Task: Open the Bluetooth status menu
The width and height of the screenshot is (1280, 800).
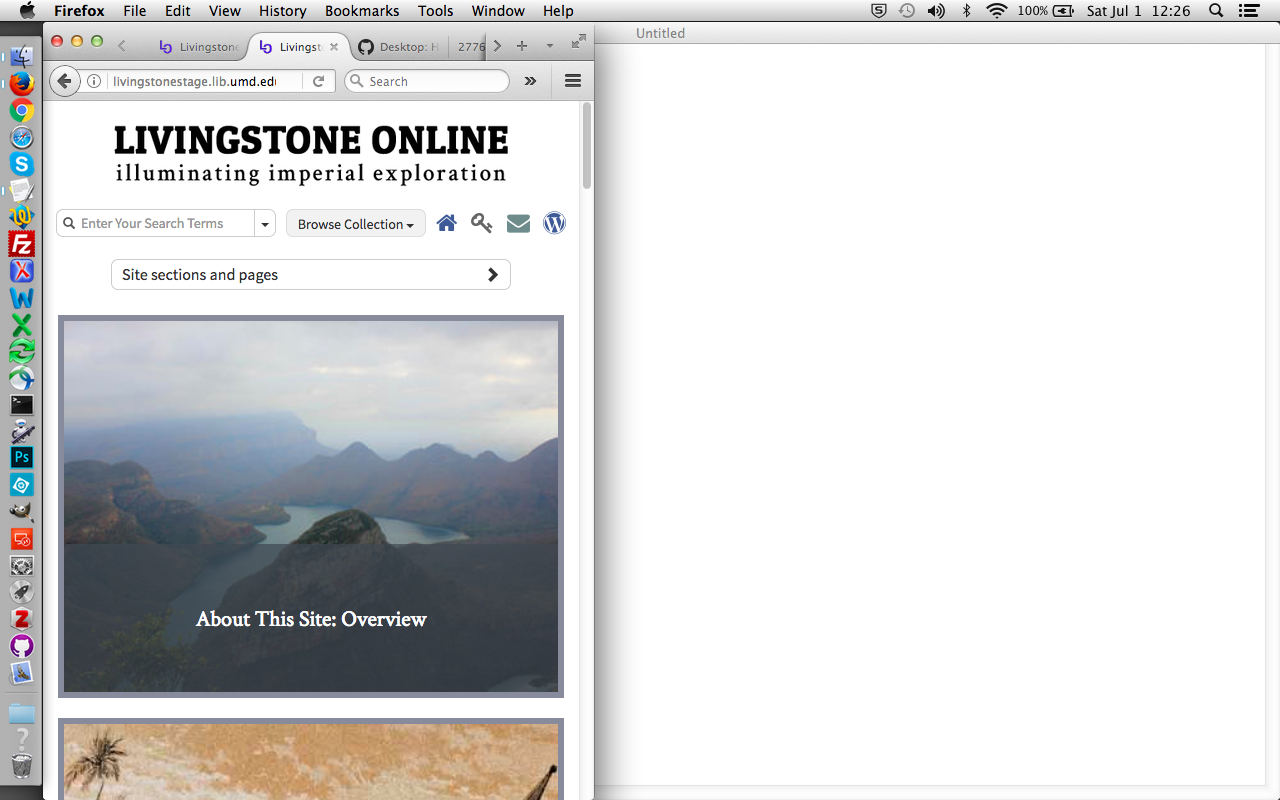Action: pyautogui.click(x=966, y=11)
